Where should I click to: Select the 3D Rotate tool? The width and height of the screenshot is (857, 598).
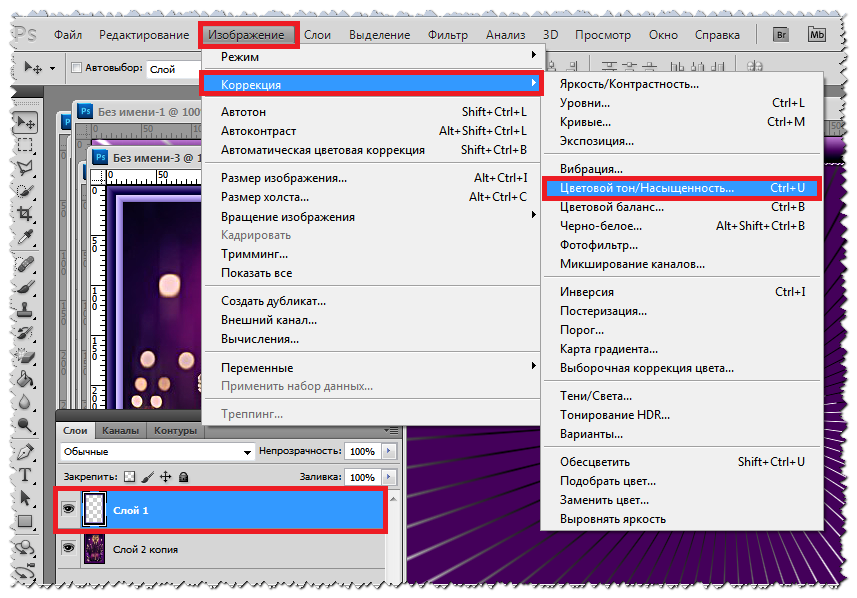click(x=25, y=549)
